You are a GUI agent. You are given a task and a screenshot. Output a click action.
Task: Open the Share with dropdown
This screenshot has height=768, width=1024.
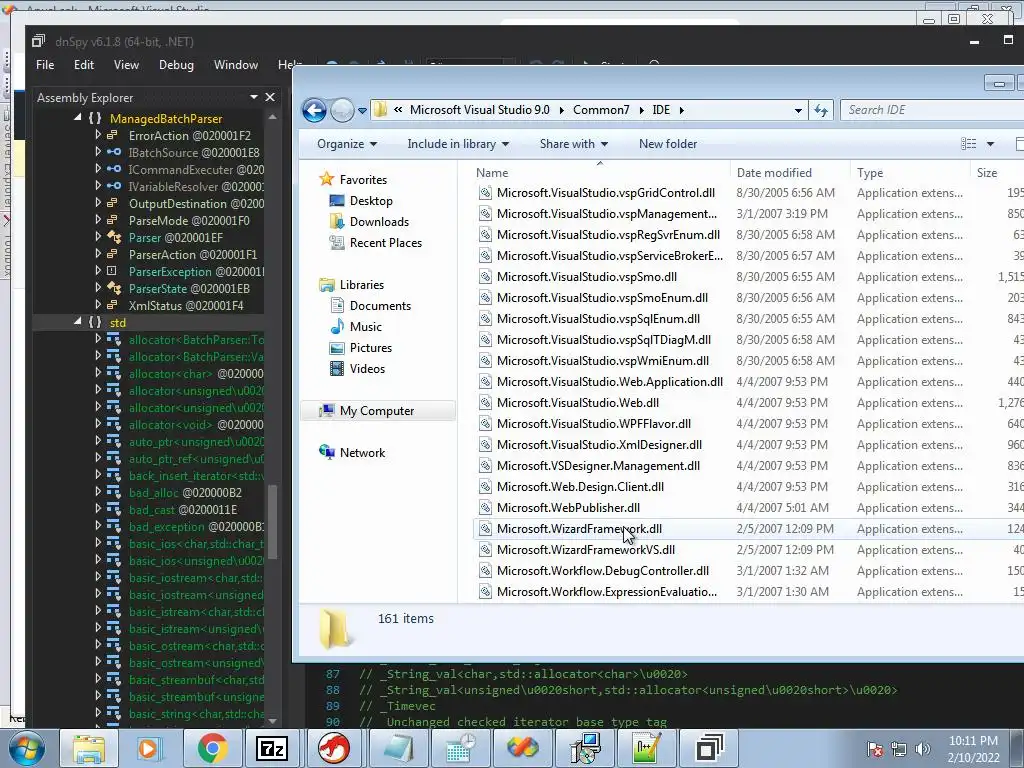tap(573, 144)
